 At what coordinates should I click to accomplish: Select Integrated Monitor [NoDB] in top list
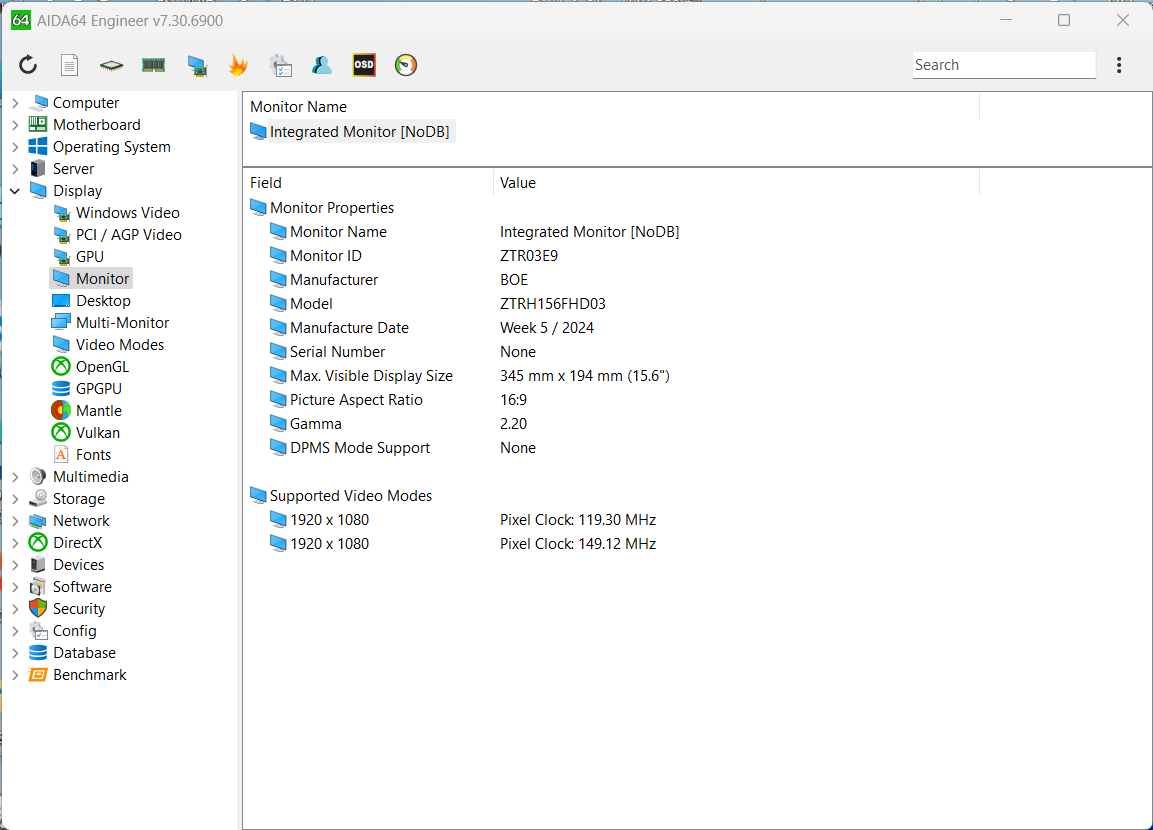coord(359,132)
